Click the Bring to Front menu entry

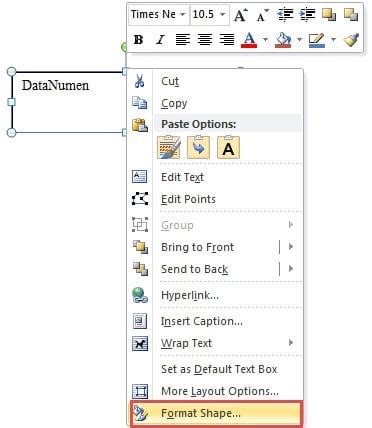pos(203,247)
